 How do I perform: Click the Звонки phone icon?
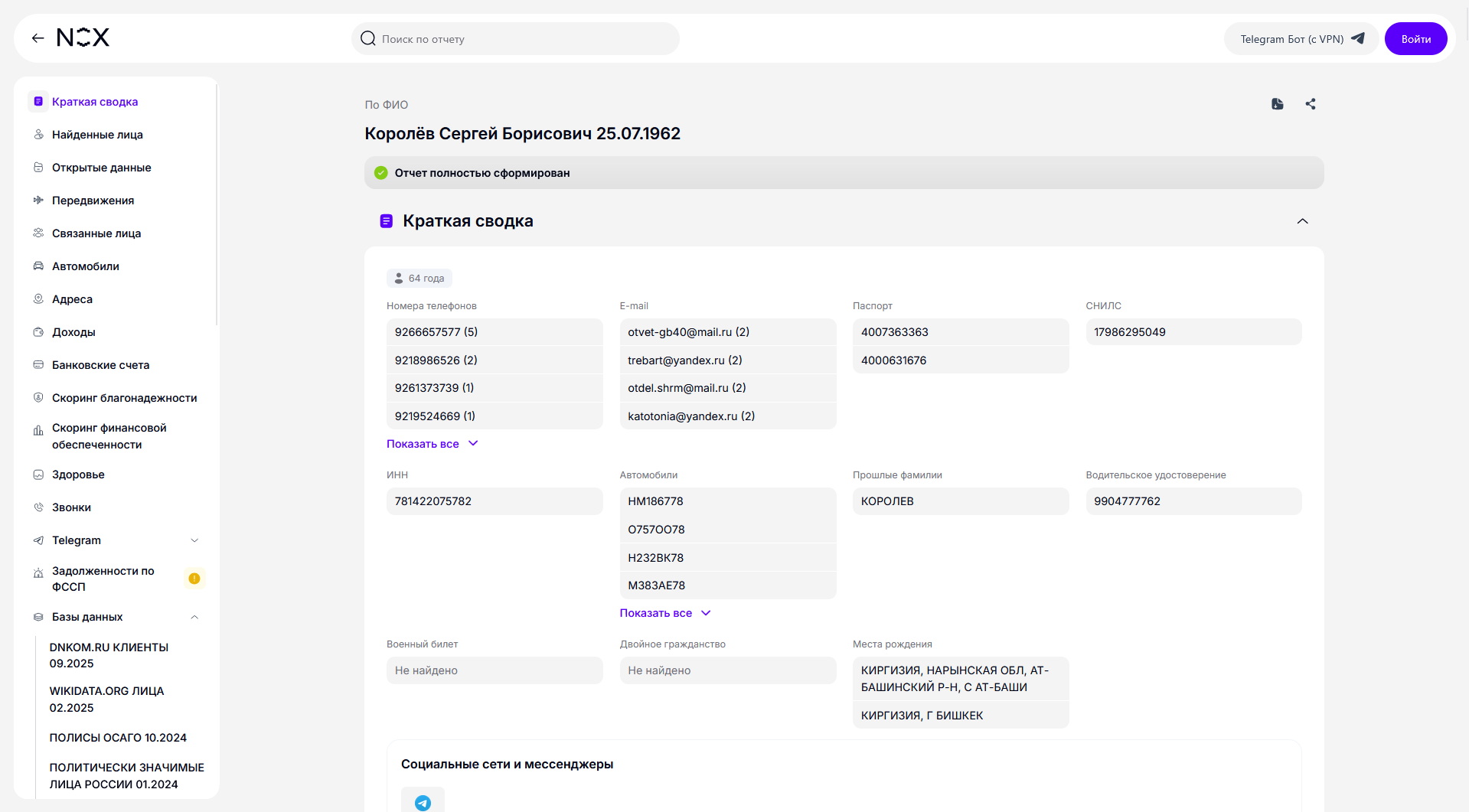pos(38,507)
